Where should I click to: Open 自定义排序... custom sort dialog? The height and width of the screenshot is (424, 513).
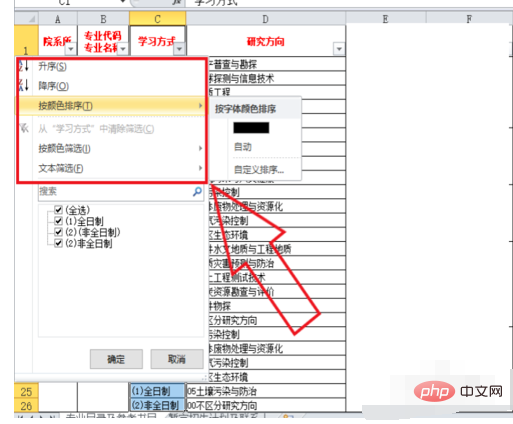click(x=259, y=170)
